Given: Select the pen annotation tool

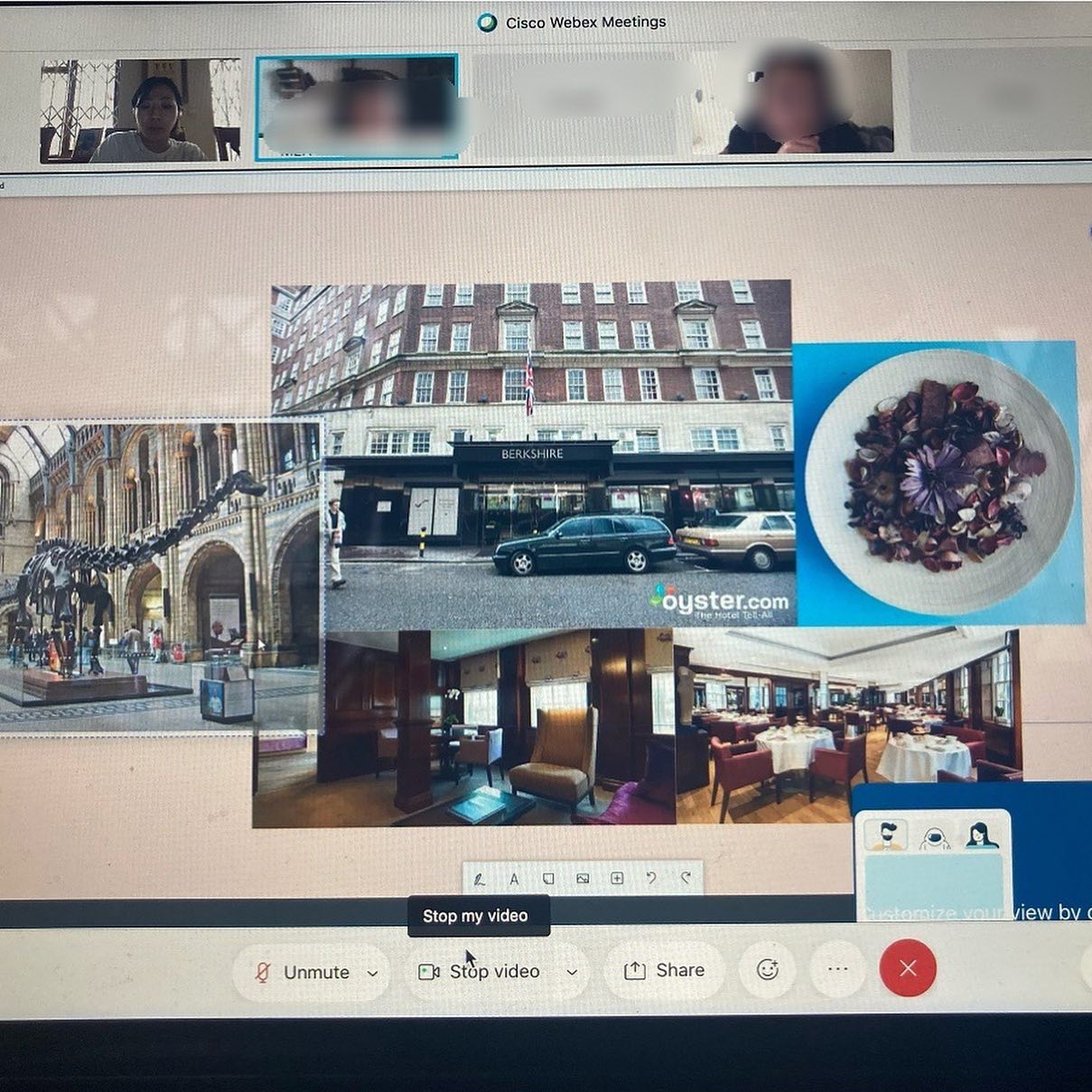Looking at the screenshot, I should click(x=479, y=879).
